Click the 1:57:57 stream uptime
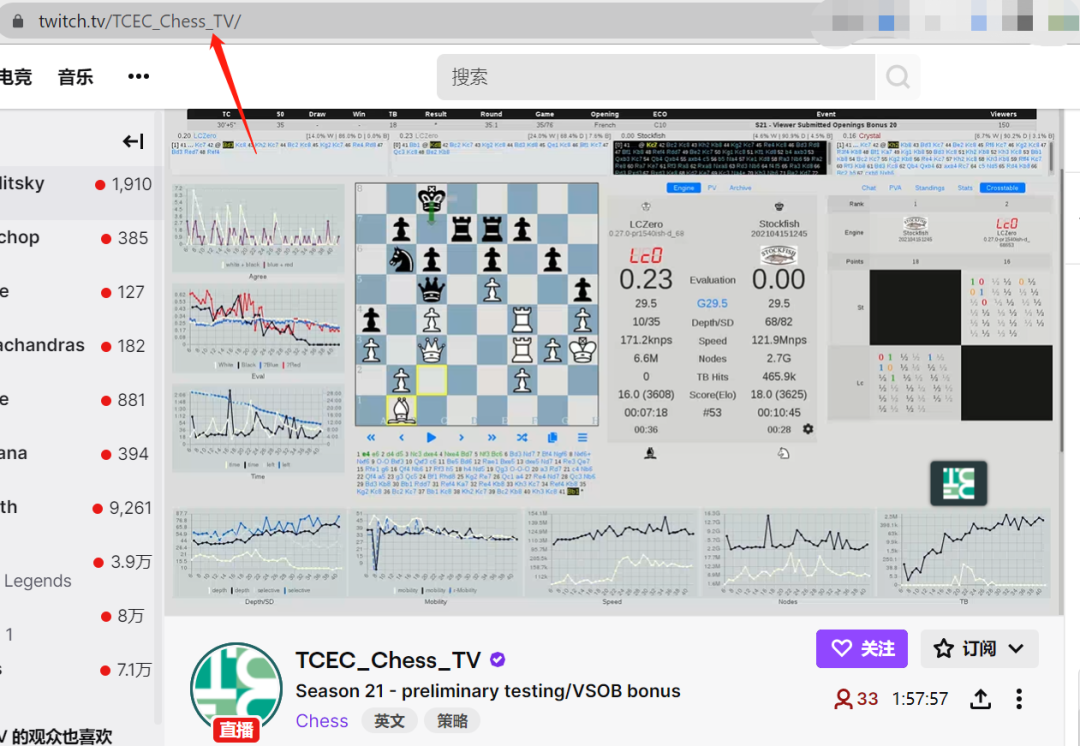Image resolution: width=1080 pixels, height=746 pixels. (x=920, y=699)
